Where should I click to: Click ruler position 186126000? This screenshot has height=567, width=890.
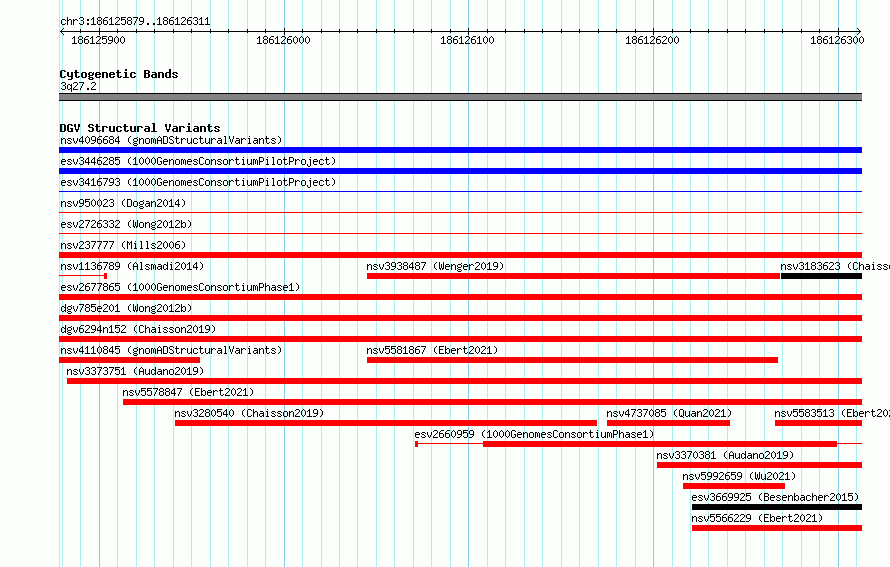[x=283, y=40]
